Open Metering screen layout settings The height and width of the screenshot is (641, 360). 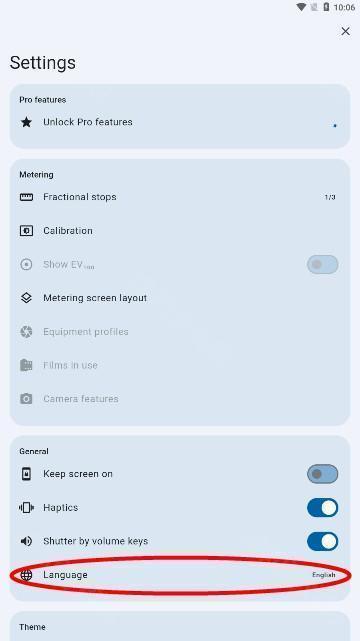pos(180,298)
